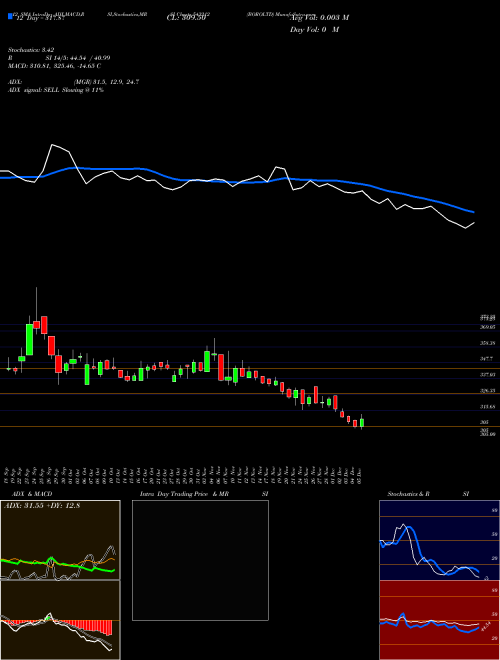Click the last green candlestick on the price chart
This screenshot has height=660, width=500.
pos(362,422)
